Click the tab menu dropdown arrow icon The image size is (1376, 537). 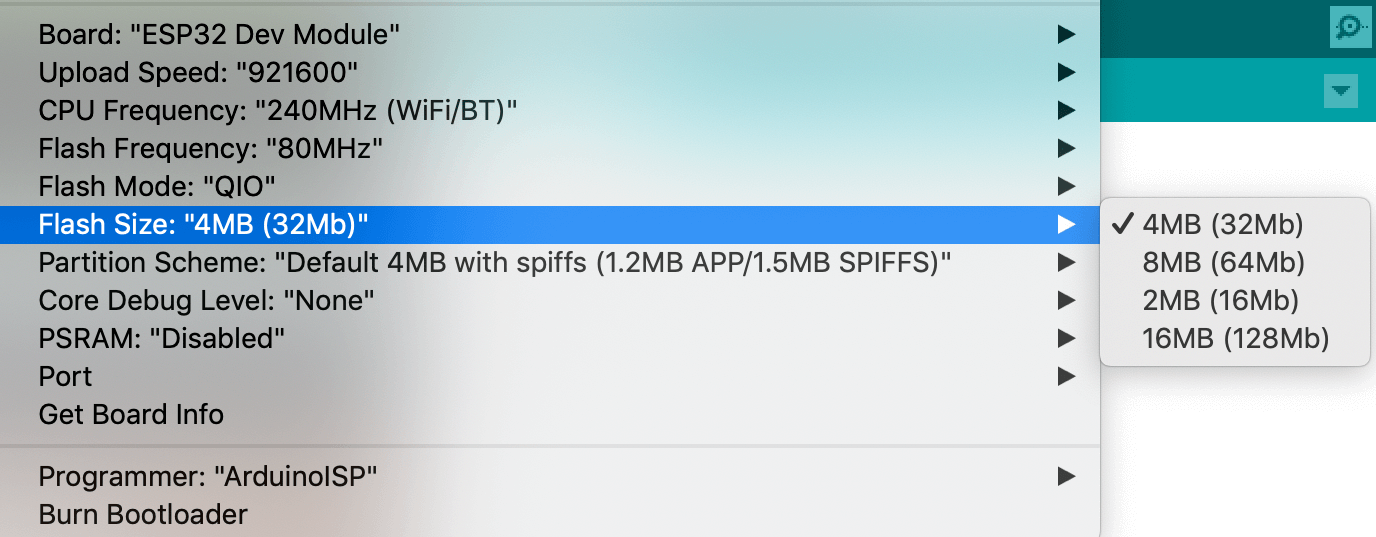1341,91
